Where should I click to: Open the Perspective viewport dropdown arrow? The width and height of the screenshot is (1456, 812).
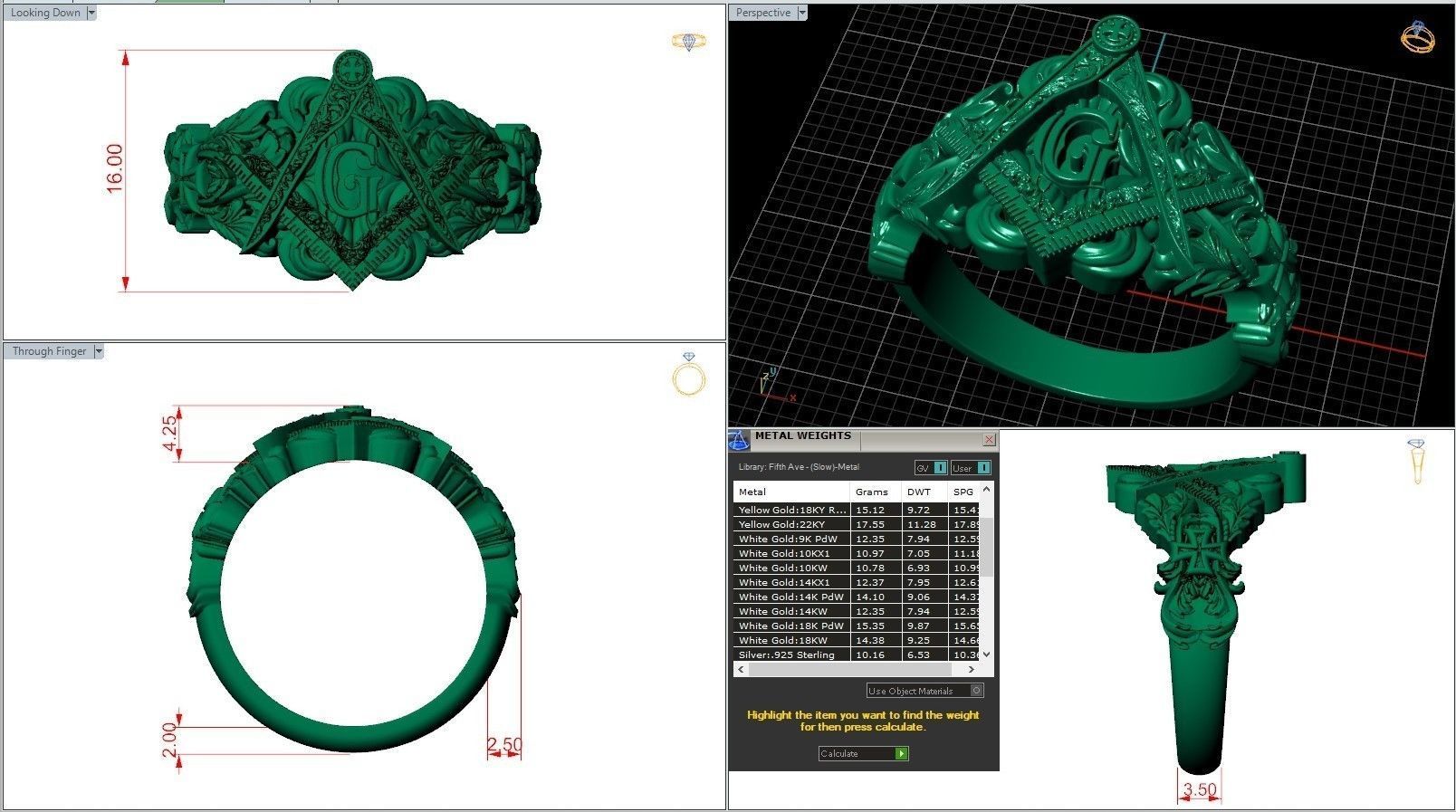(801, 13)
